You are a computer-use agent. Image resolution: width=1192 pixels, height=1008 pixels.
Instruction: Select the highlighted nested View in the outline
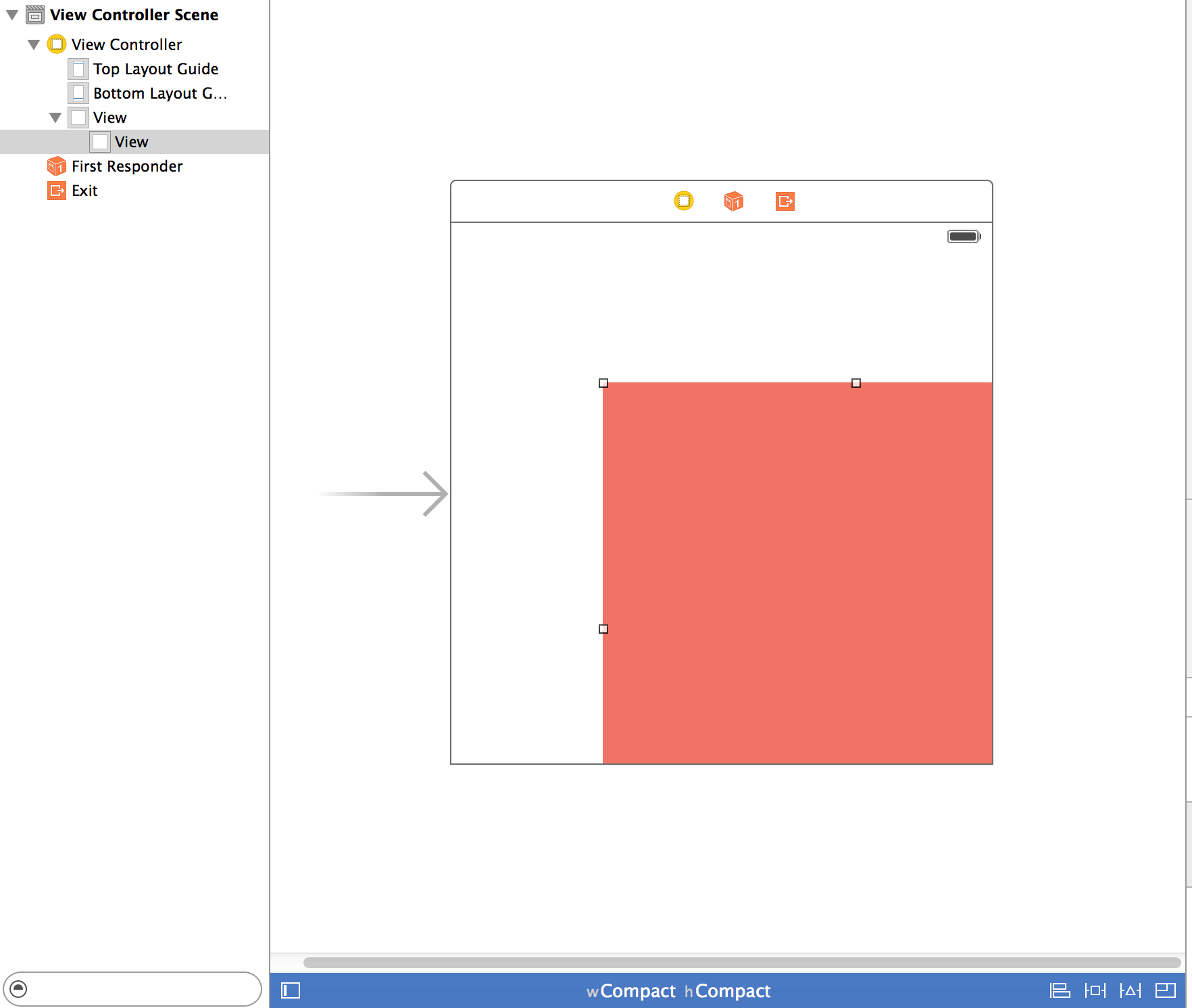coord(132,141)
